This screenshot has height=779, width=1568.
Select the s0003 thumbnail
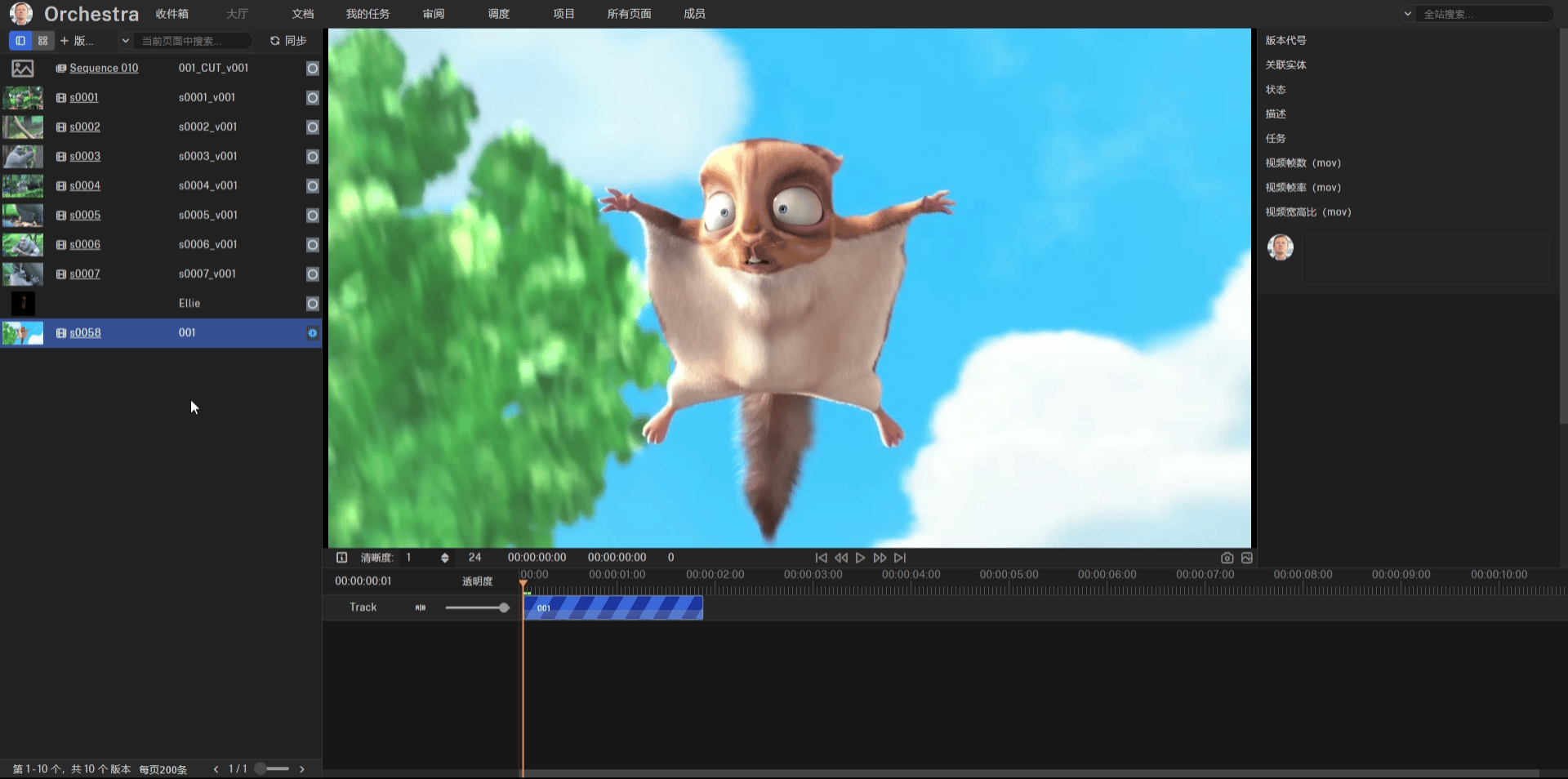23,157
